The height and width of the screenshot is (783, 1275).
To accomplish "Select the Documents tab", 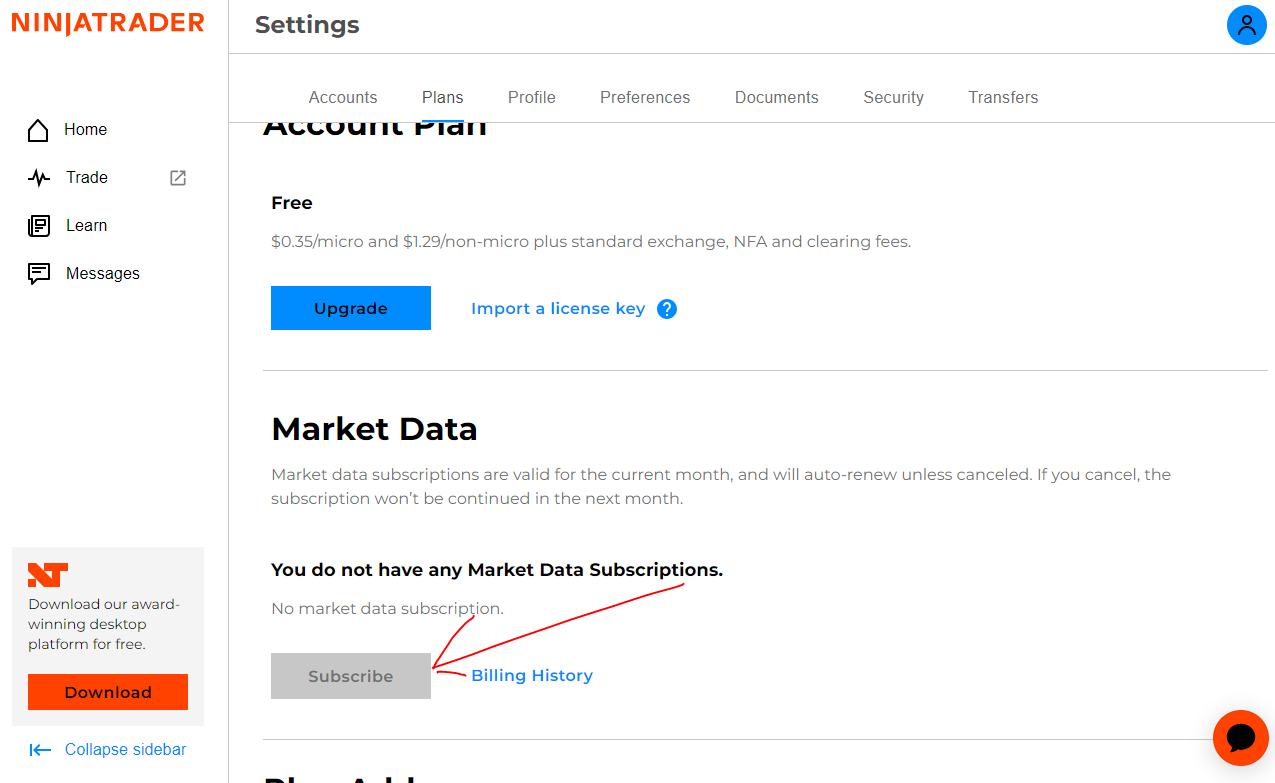I will 776,97.
